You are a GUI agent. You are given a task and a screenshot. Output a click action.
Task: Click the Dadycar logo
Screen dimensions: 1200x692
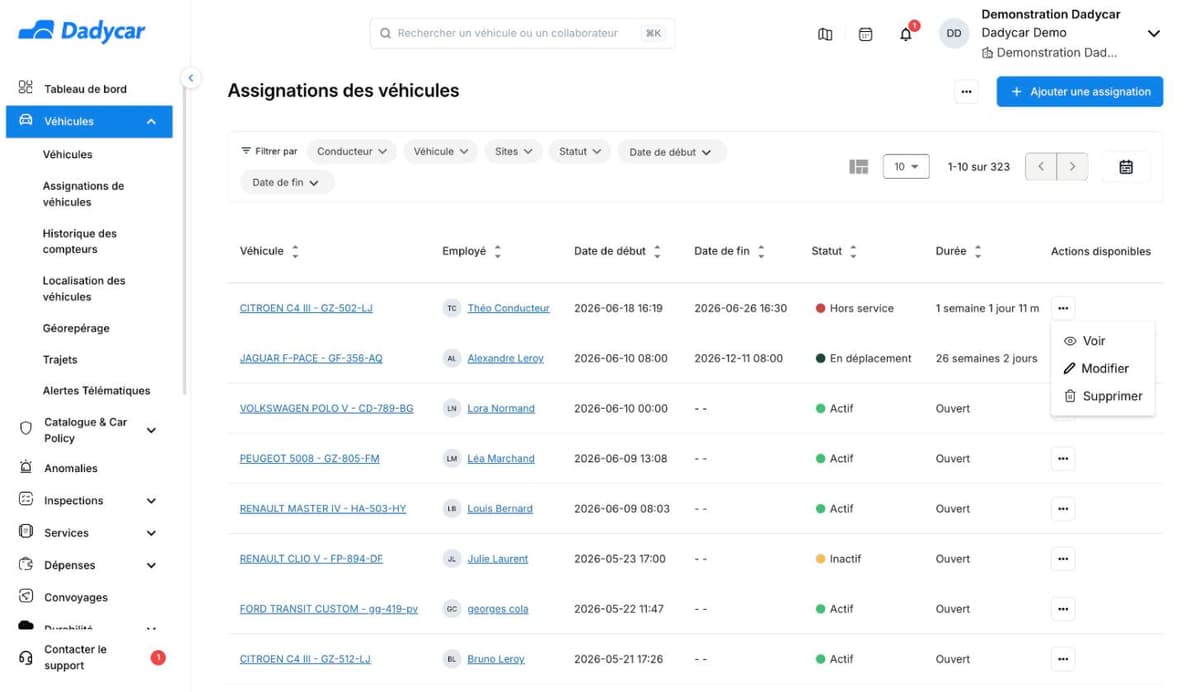pos(82,31)
